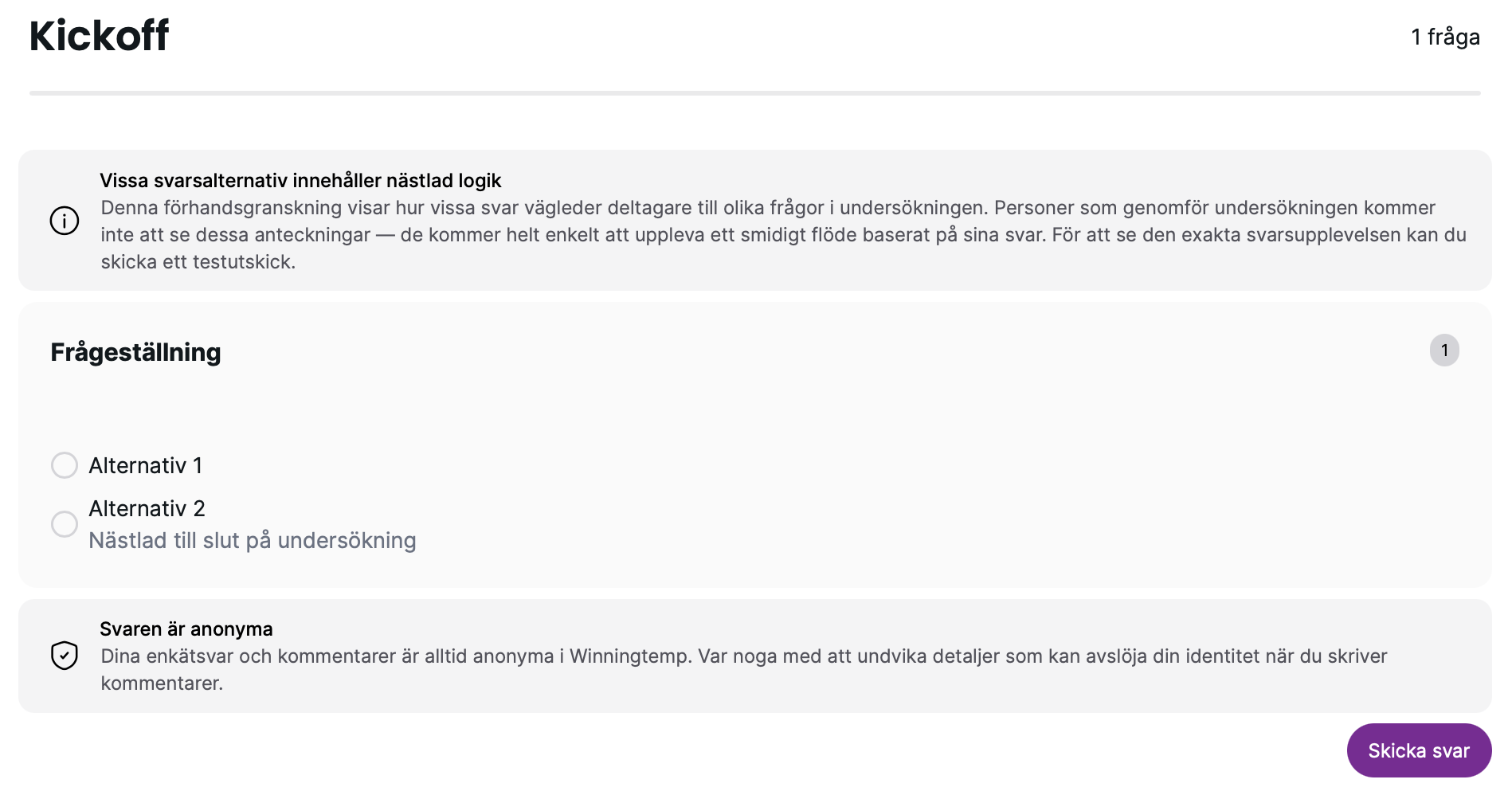Click the Nästlad till slut på undersökning link
Image resolution: width=1512 pixels, height=795 pixels.
tap(252, 540)
